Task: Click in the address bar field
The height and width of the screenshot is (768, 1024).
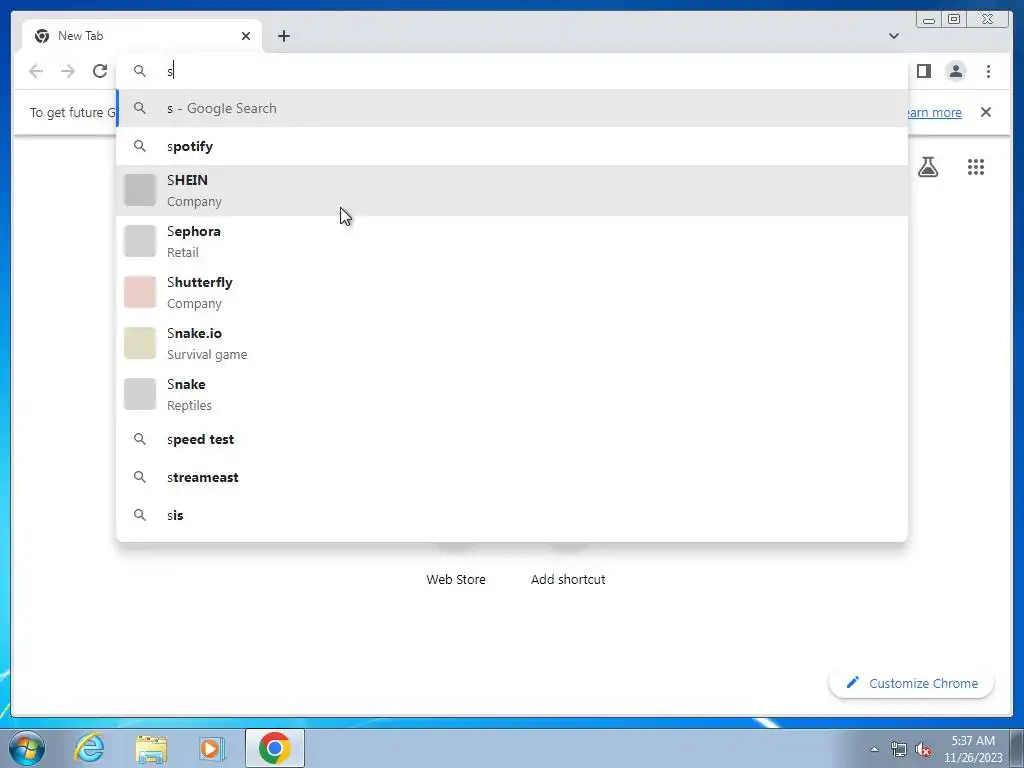Action: 511,71
